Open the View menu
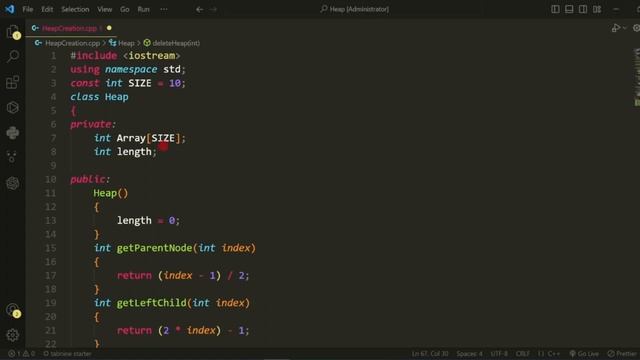This screenshot has width=640, height=360. coord(104,9)
